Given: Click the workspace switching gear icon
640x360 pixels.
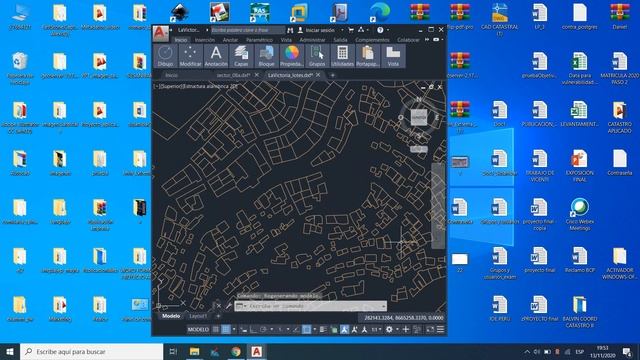Looking at the screenshot, I should pos(389,329).
